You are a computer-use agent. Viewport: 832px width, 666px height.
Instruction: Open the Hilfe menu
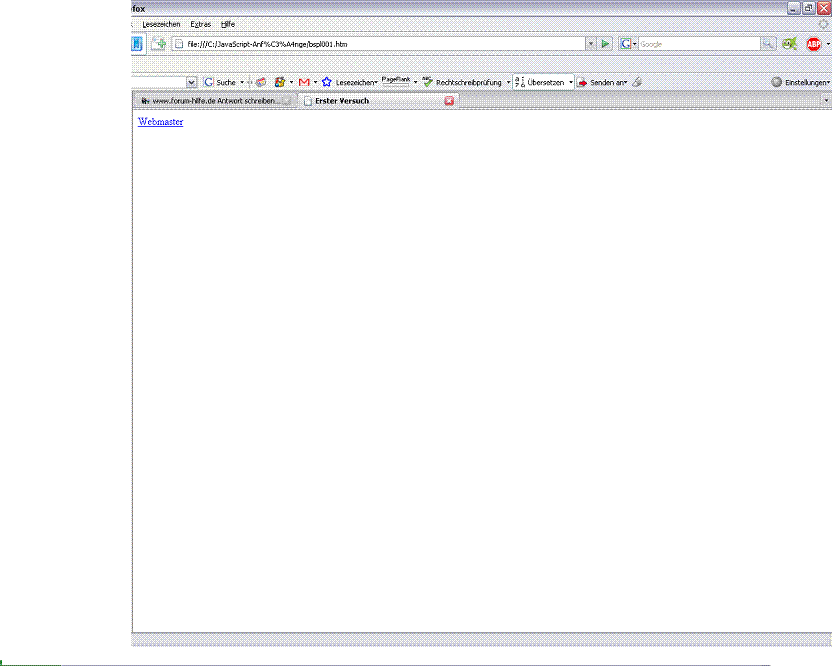coord(228,23)
